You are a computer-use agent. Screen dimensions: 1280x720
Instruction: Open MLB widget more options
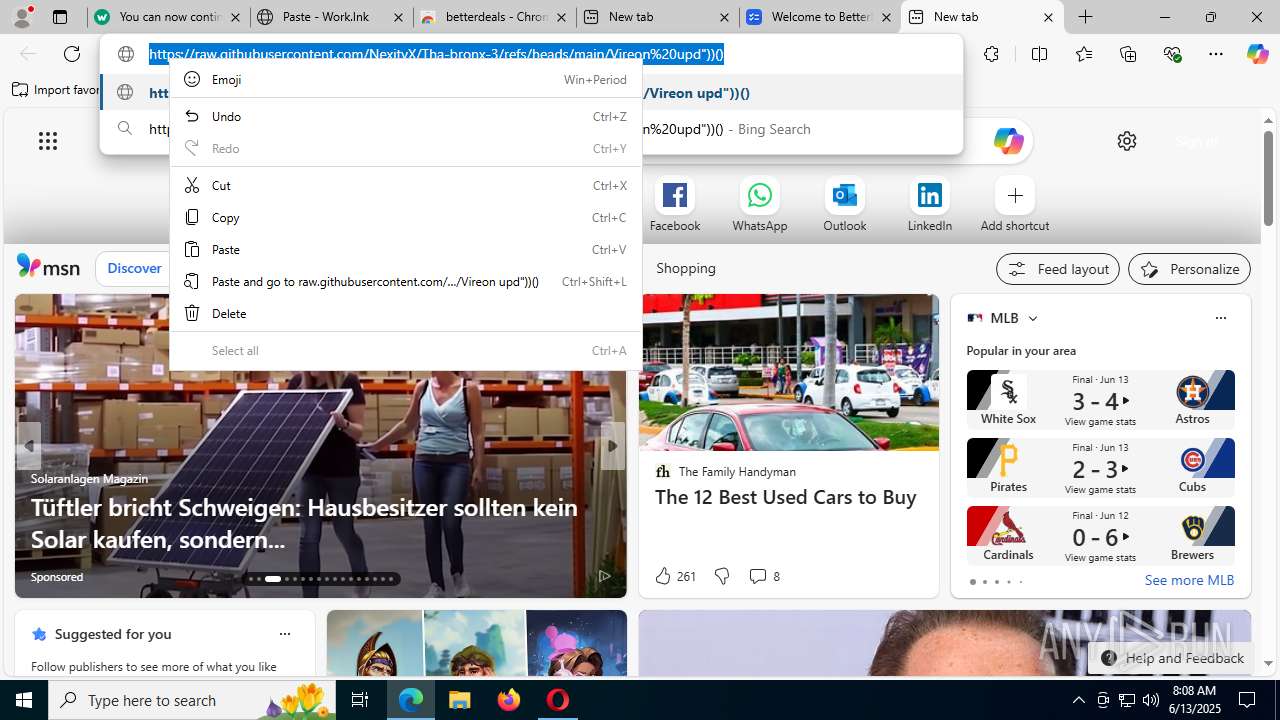1220,318
